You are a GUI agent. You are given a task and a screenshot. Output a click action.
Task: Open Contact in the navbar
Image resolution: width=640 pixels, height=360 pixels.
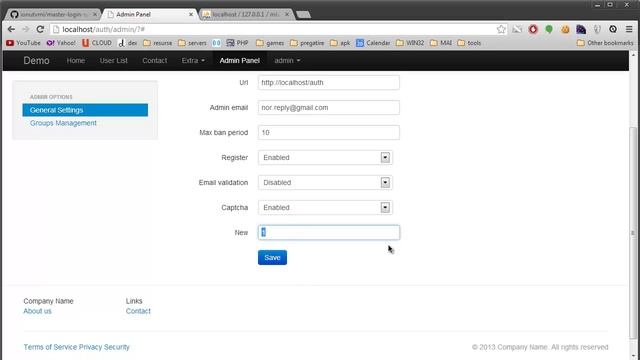(154, 60)
